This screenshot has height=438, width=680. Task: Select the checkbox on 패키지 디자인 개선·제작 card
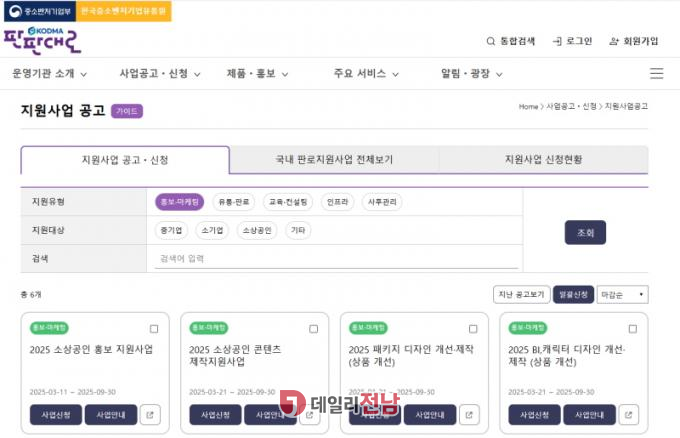pyautogui.click(x=472, y=328)
